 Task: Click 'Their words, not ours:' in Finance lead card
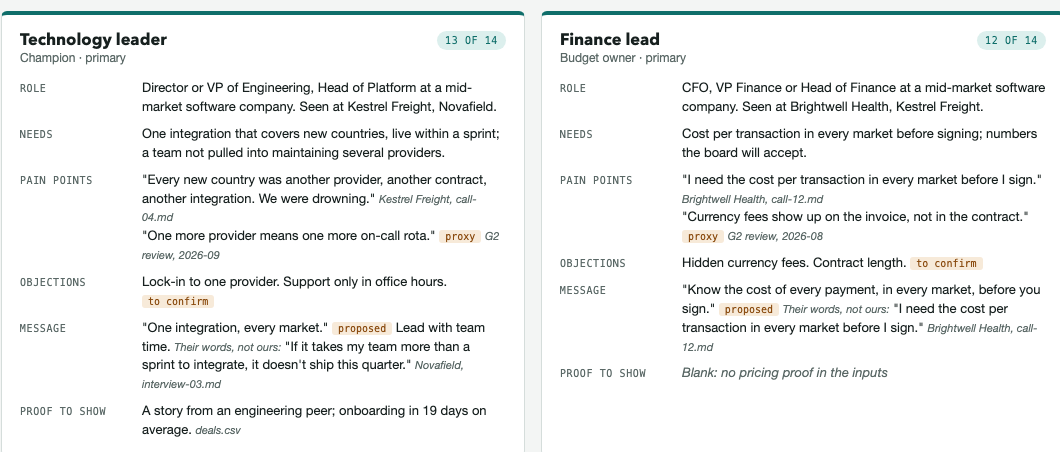click(x=836, y=309)
